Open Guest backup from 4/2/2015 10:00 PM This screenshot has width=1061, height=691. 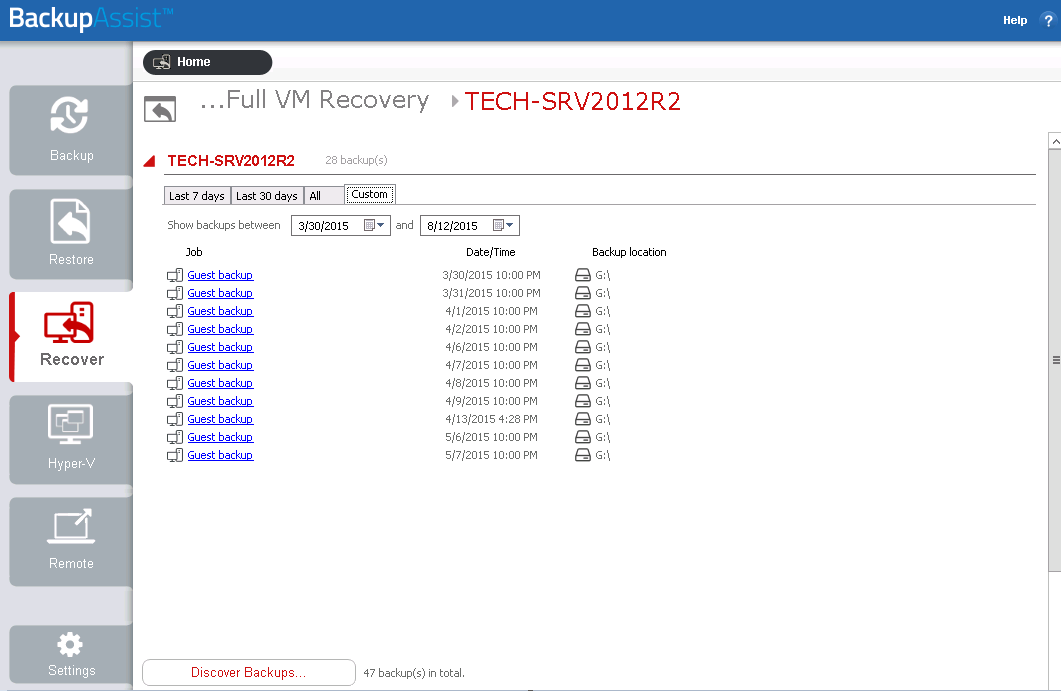pyautogui.click(x=220, y=329)
